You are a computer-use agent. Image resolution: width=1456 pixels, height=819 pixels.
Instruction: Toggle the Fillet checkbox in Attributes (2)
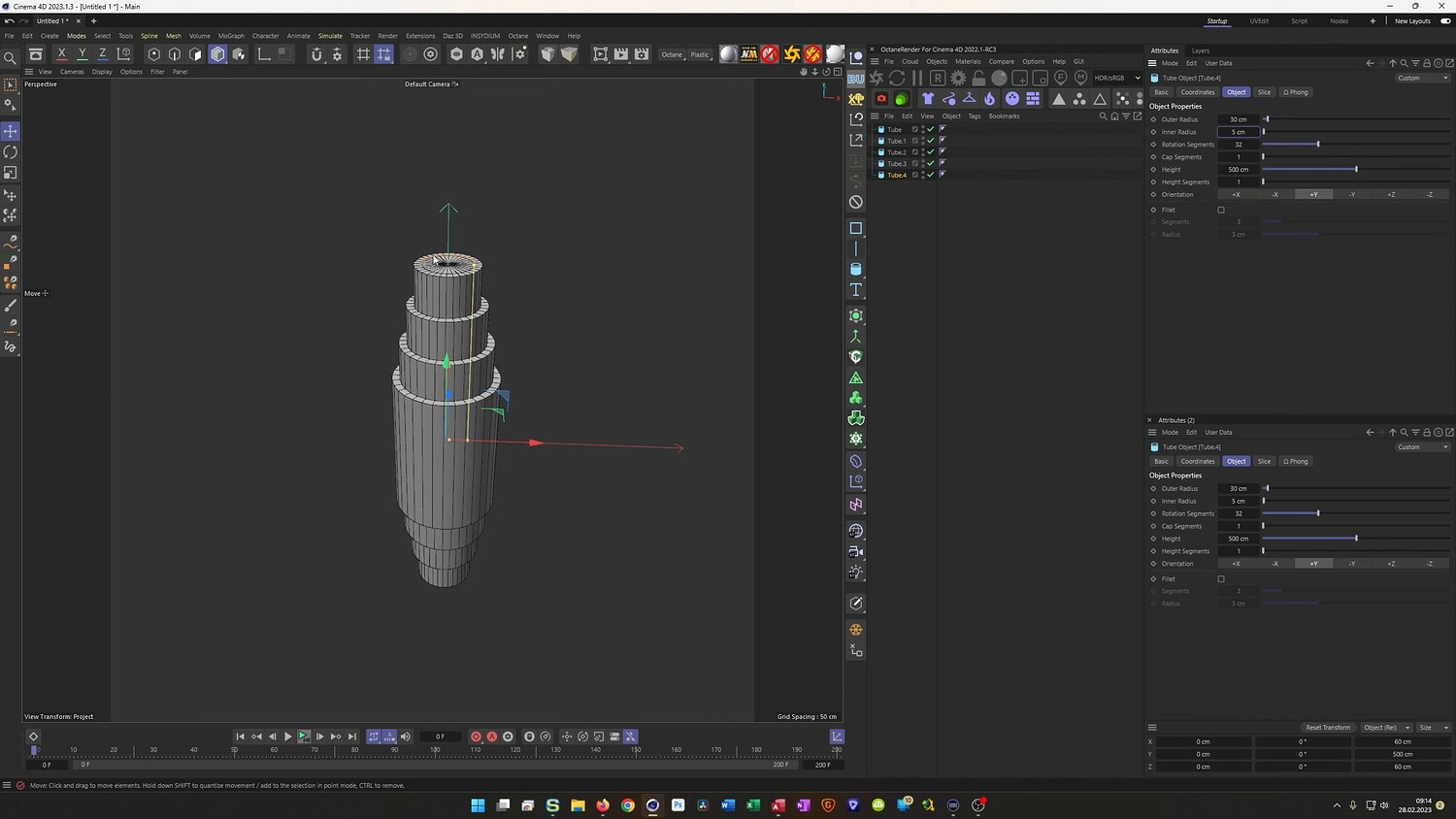click(1221, 579)
